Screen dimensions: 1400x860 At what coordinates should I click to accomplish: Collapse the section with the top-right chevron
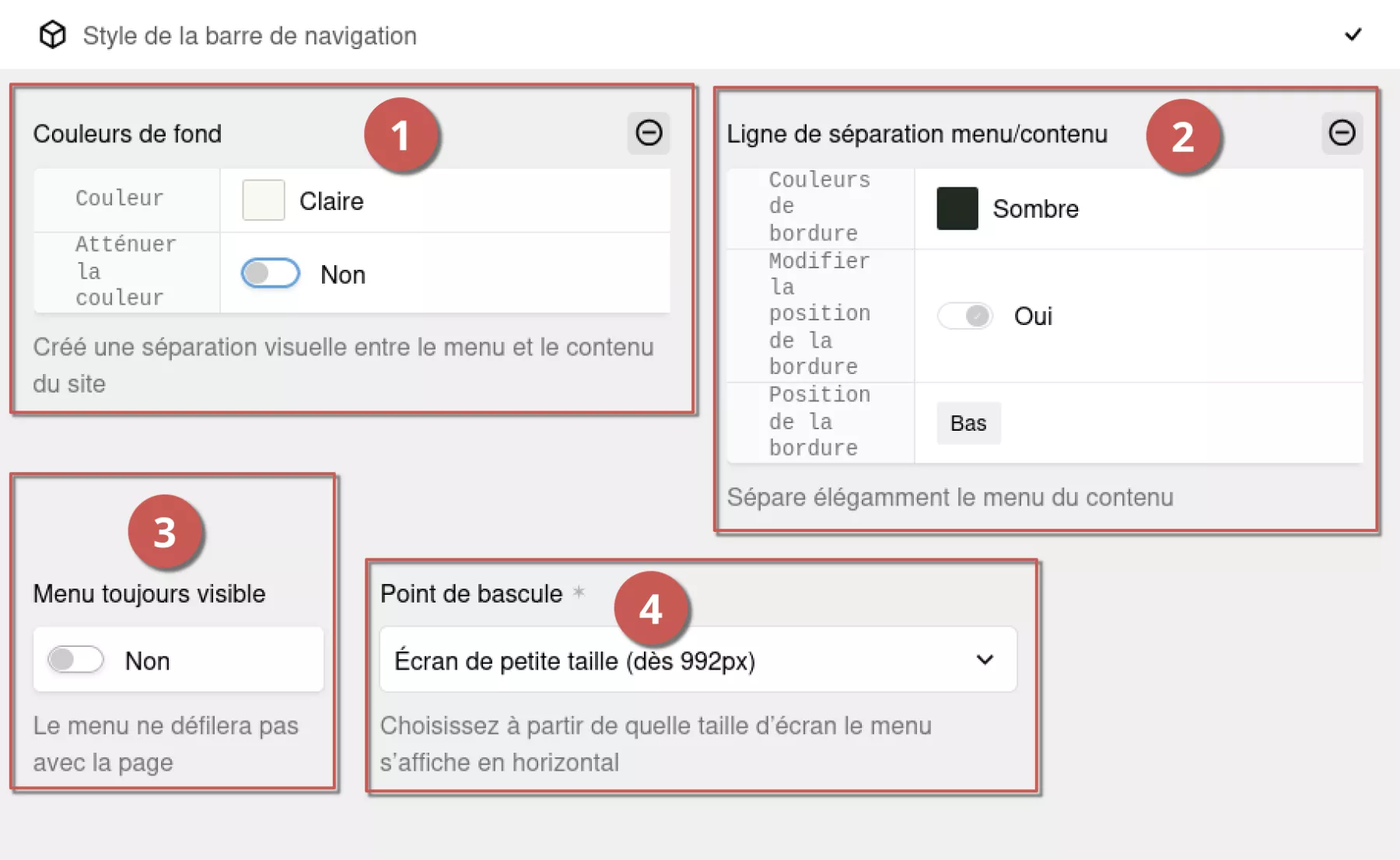(x=1353, y=34)
